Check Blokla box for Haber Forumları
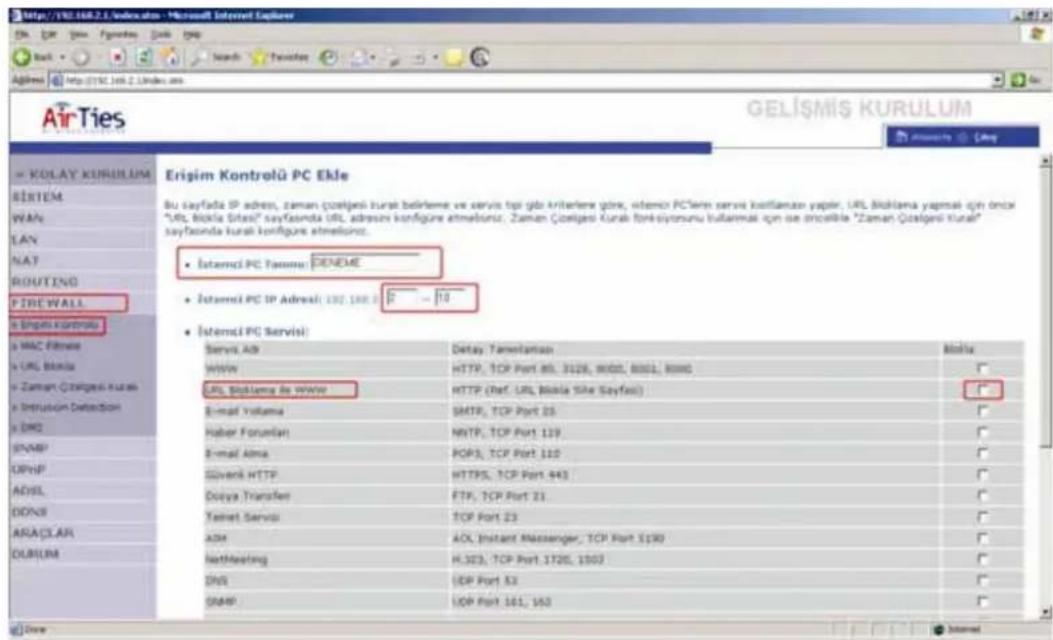Screen dimensions: 1053x640 982,432
